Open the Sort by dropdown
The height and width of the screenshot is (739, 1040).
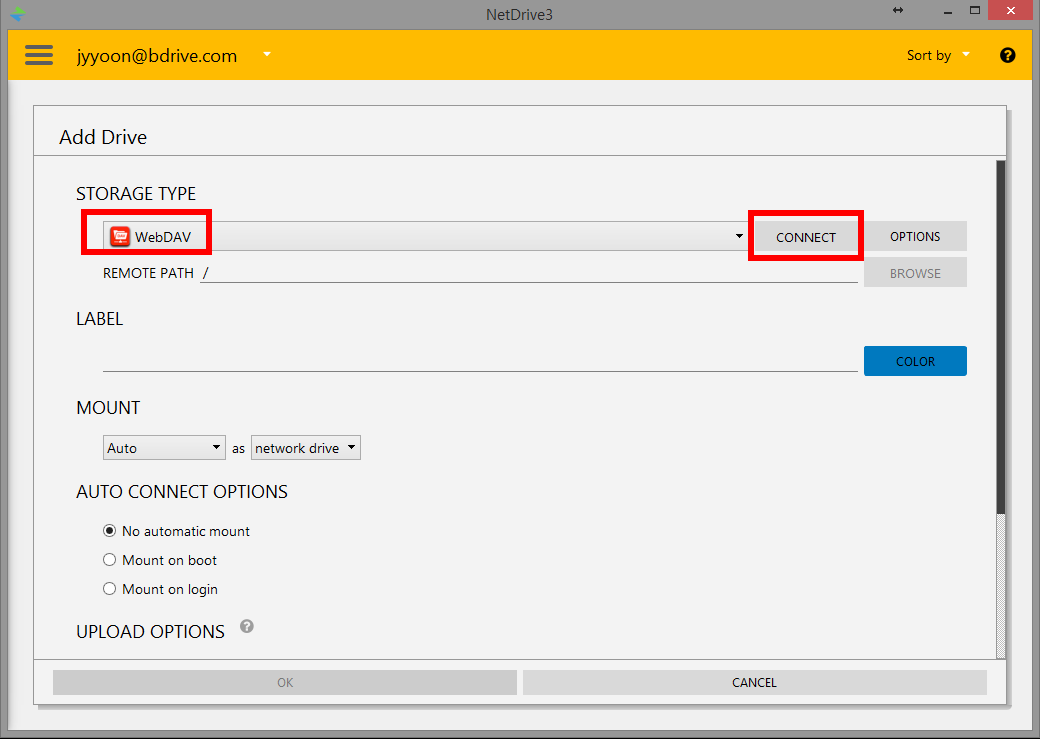(938, 55)
